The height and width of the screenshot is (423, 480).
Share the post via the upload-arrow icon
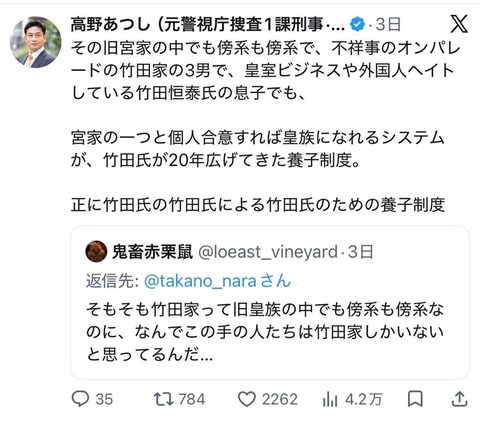(x=459, y=399)
